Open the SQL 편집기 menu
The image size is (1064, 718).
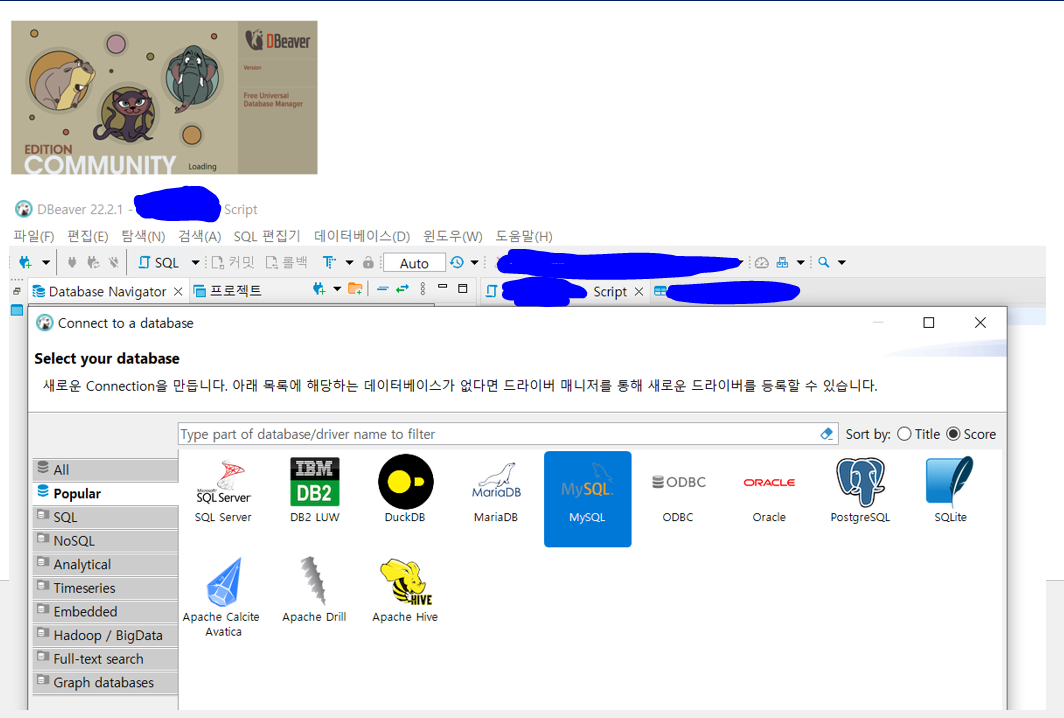[267, 236]
